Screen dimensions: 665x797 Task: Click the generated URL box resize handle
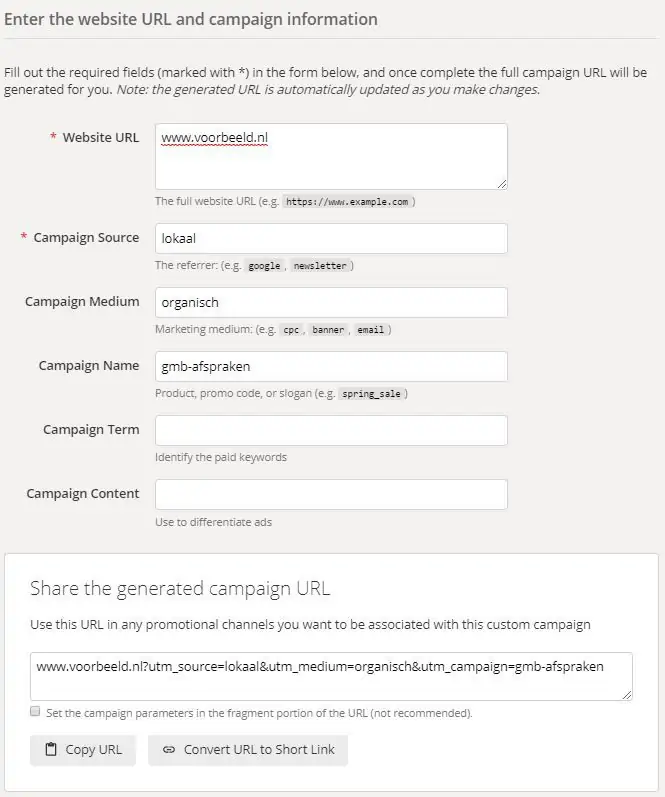[626, 694]
